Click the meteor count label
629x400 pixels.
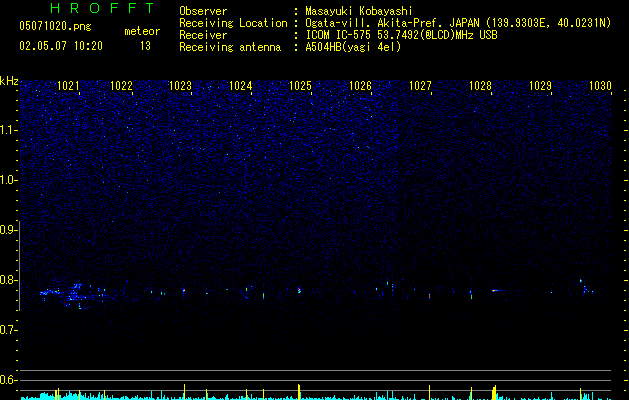[x=142, y=31]
